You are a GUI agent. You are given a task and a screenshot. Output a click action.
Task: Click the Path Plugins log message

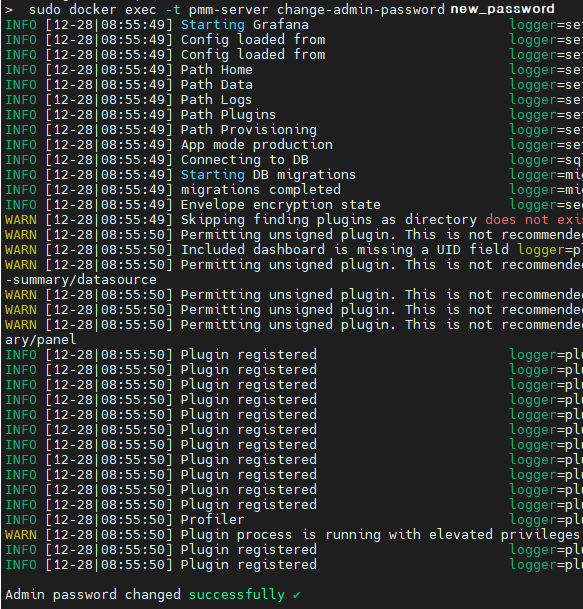tap(228, 115)
